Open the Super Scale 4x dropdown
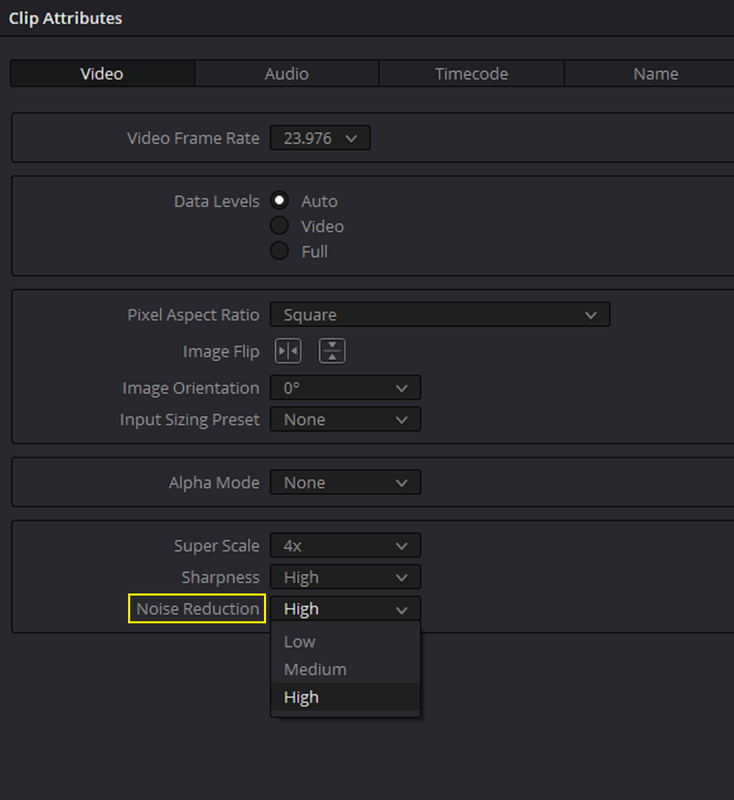Screen dimensions: 734x800 [345, 546]
